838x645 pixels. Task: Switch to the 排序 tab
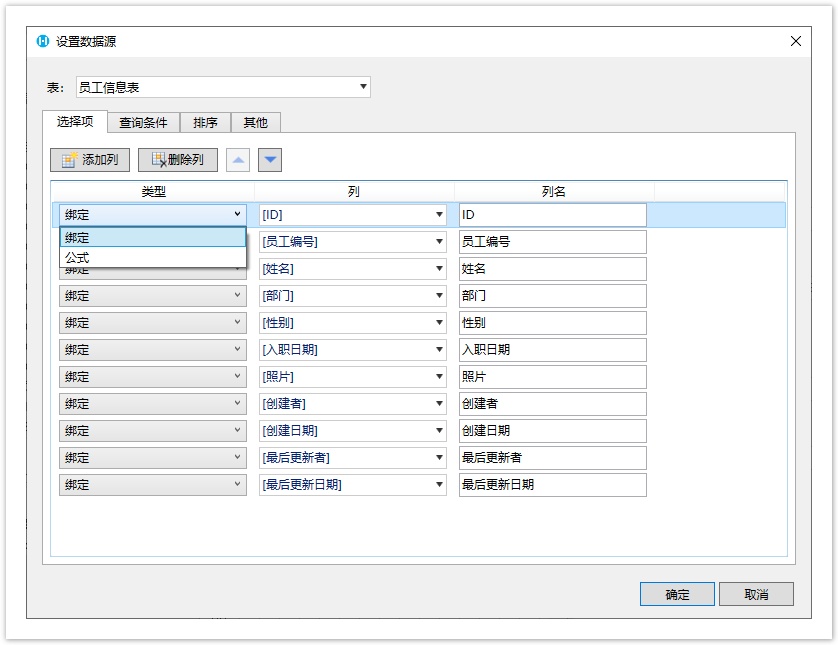click(x=205, y=122)
